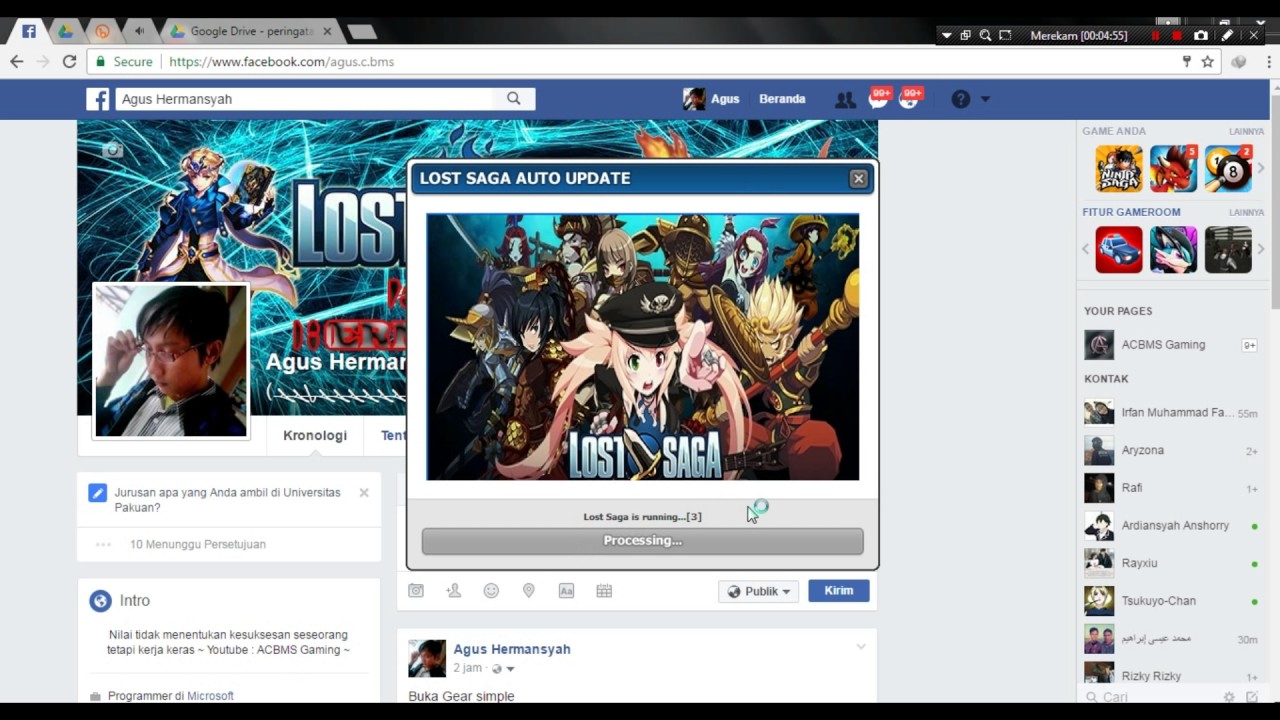Viewport: 1280px width, 720px height.
Task: Open Agus Hermansyah profile picture
Action: tap(170, 360)
